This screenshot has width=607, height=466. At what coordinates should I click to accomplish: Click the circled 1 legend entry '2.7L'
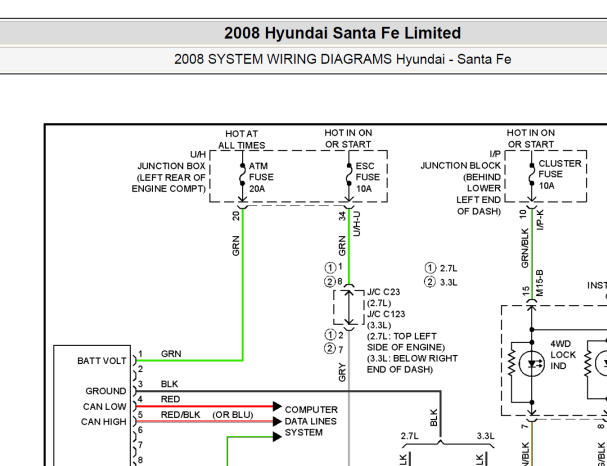(x=441, y=268)
